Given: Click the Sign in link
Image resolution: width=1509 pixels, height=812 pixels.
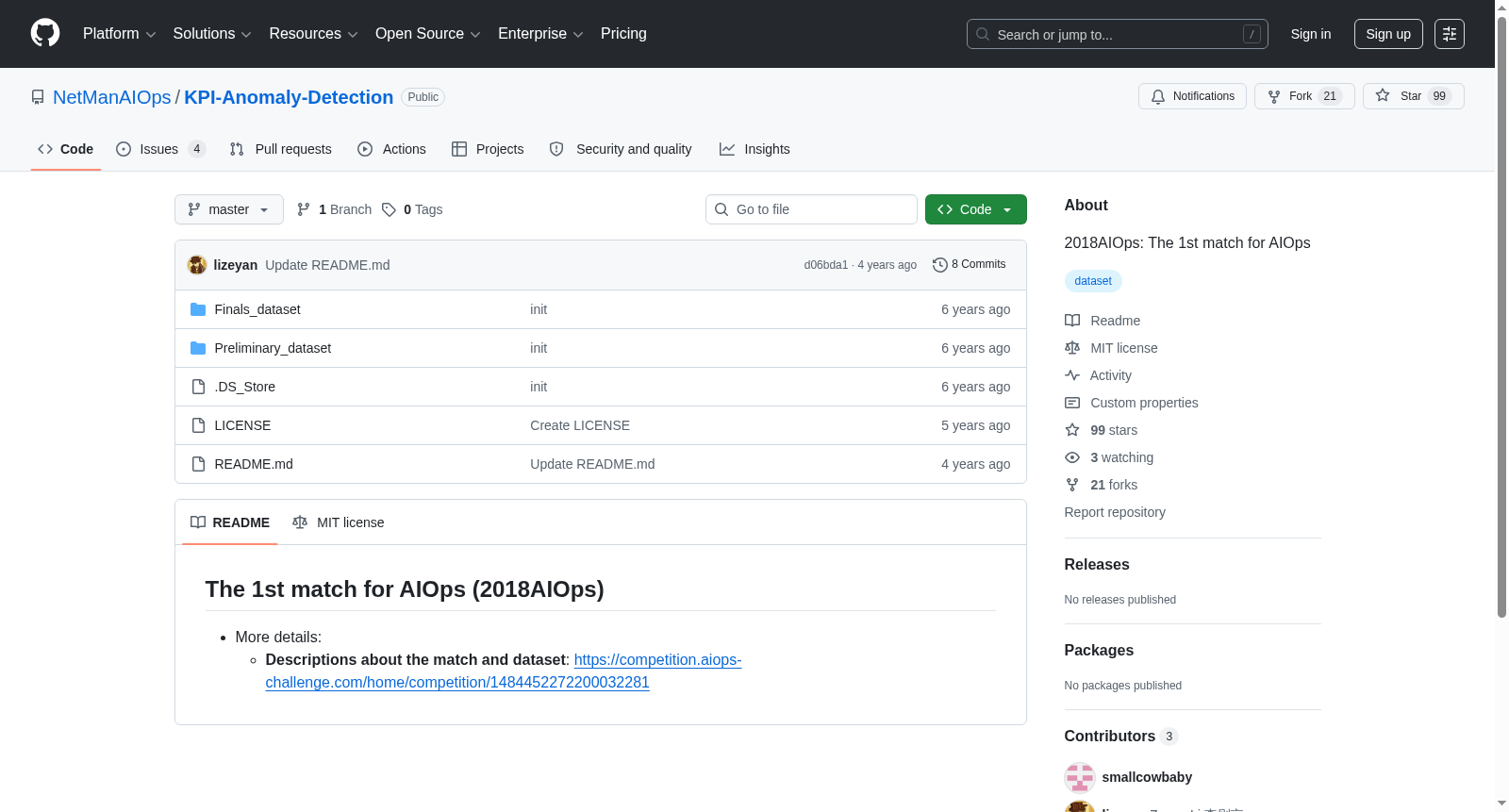Looking at the screenshot, I should click(1311, 34).
